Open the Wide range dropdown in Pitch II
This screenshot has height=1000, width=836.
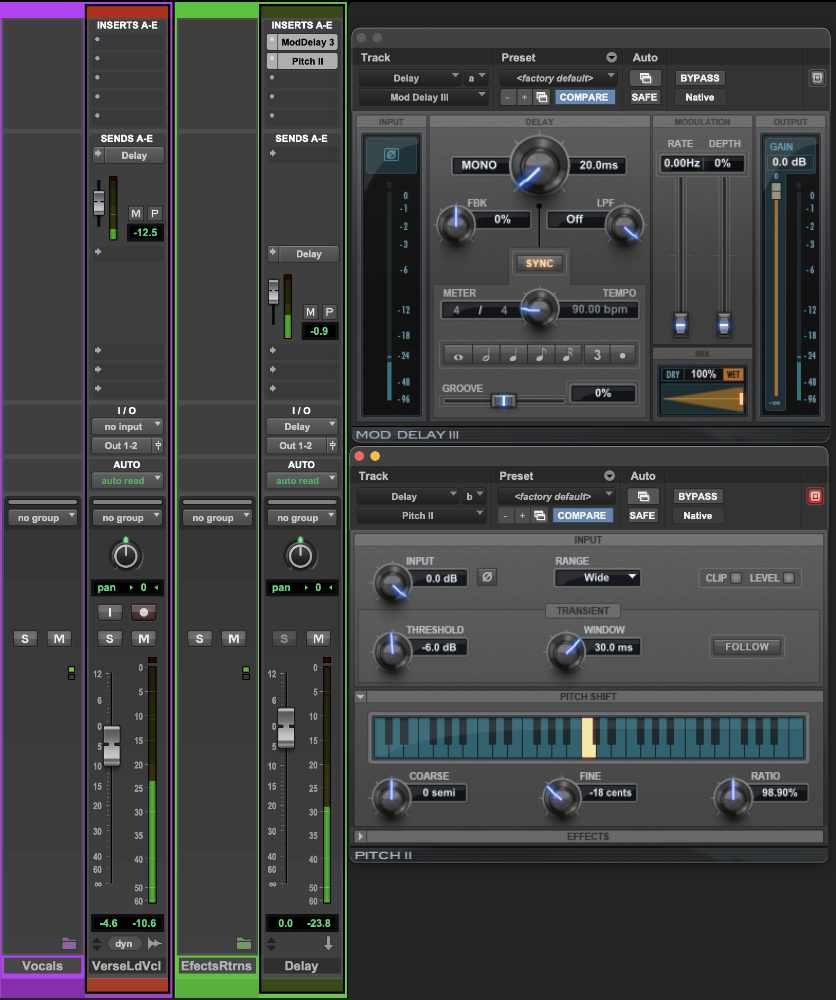click(598, 577)
